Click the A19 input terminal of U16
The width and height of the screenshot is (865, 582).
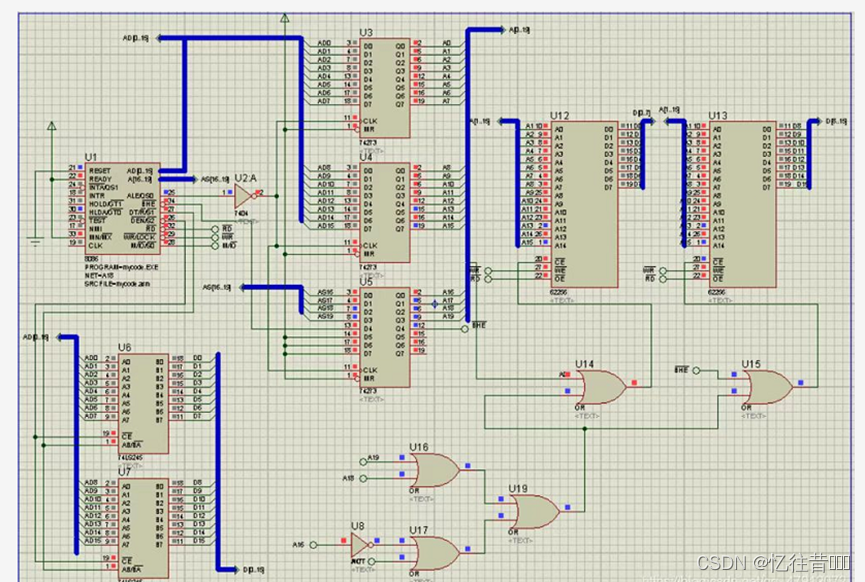tap(364, 462)
